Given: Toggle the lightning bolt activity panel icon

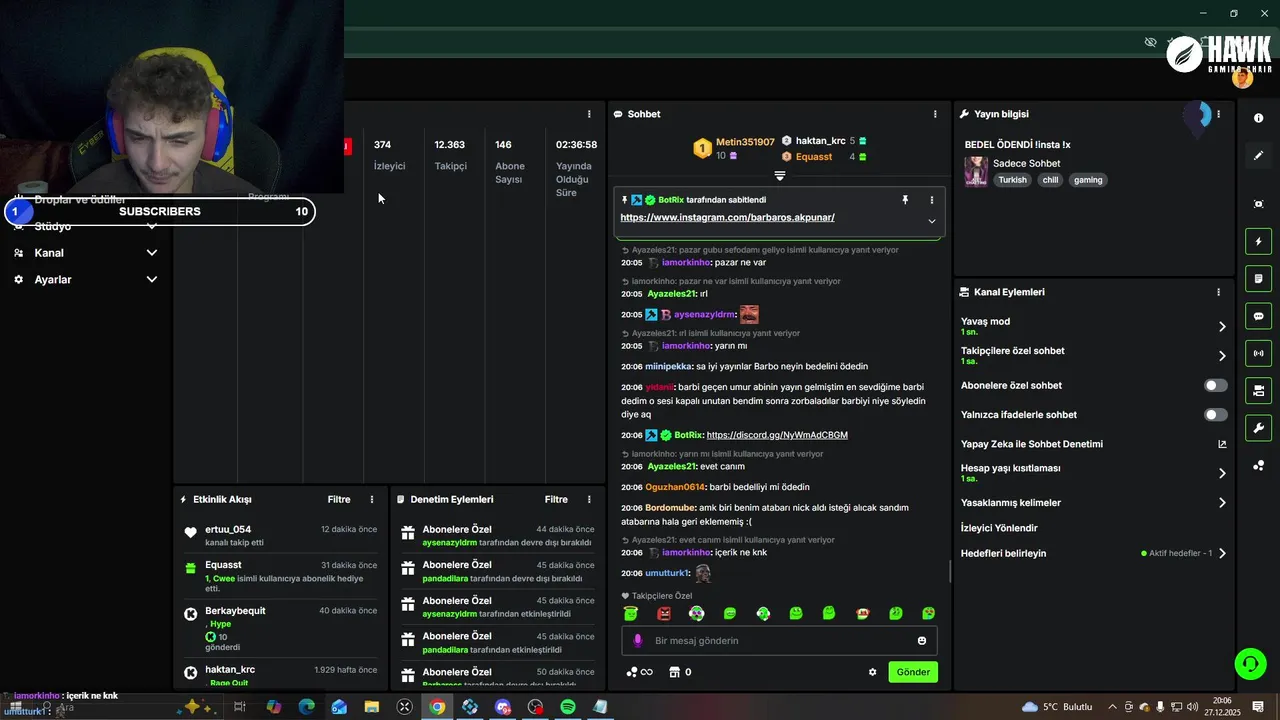Looking at the screenshot, I should pyautogui.click(x=1258, y=241).
